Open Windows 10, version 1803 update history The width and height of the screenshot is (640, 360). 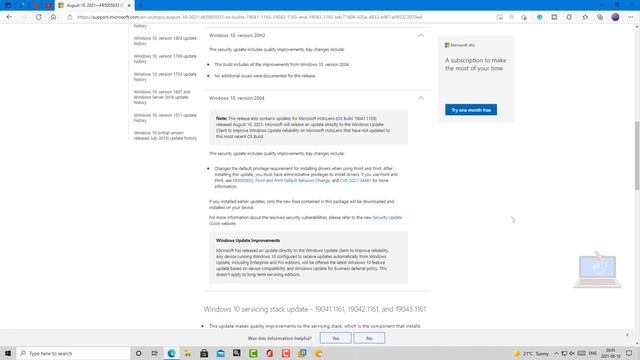coord(165,41)
